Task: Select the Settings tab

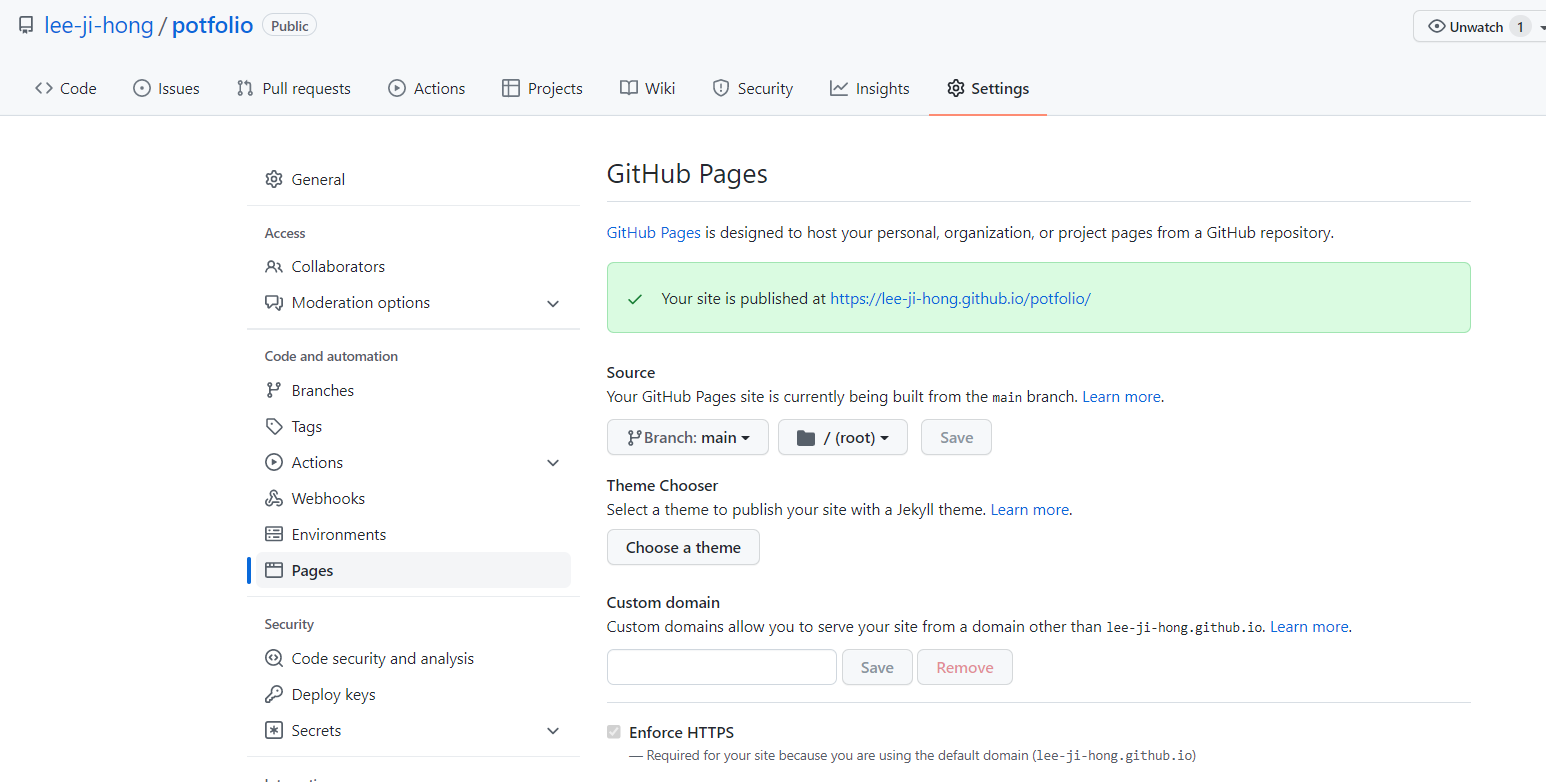Action: pyautogui.click(x=988, y=88)
